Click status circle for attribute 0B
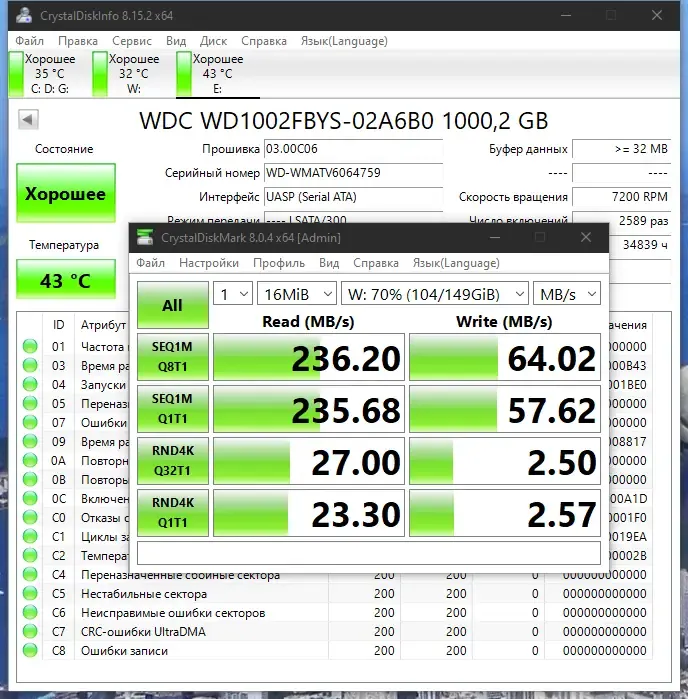Viewport: 688px width, 699px height. [x=30, y=479]
